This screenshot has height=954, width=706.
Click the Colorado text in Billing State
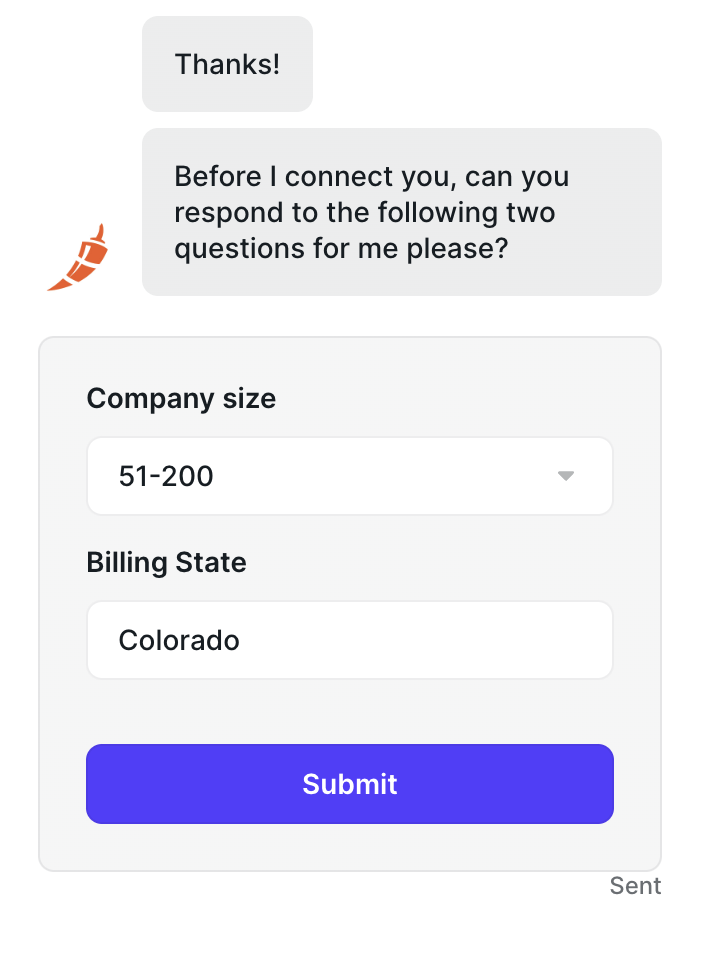pos(179,640)
